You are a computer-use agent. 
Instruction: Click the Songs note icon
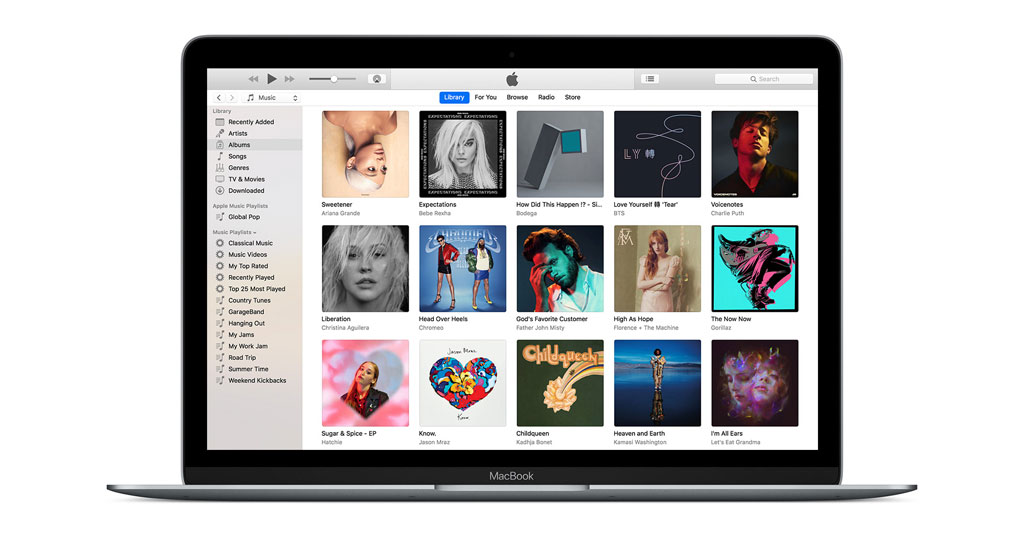(220, 156)
